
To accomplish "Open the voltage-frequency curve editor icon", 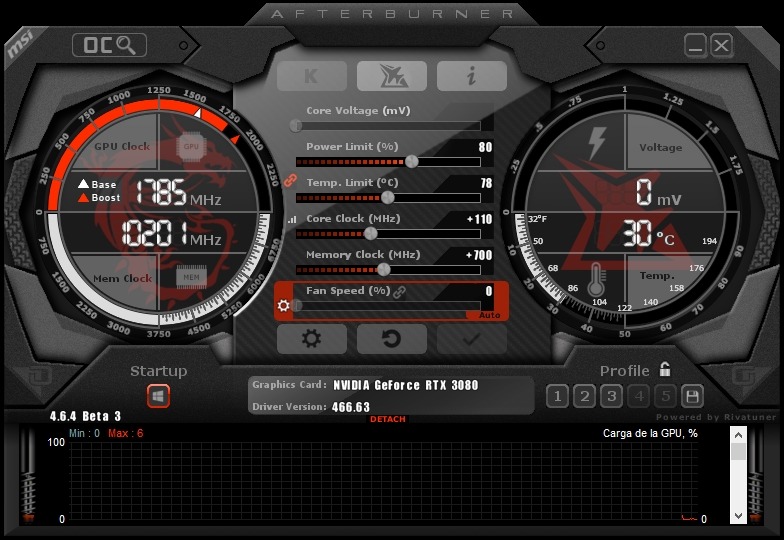I will (292, 220).
